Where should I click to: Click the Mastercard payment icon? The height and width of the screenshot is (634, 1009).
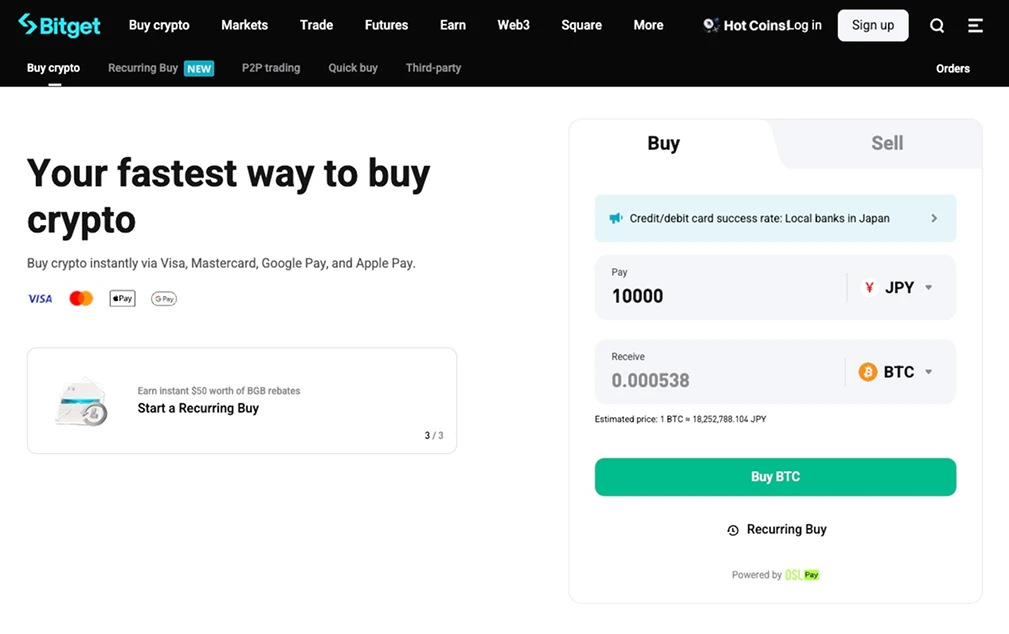pyautogui.click(x=81, y=299)
